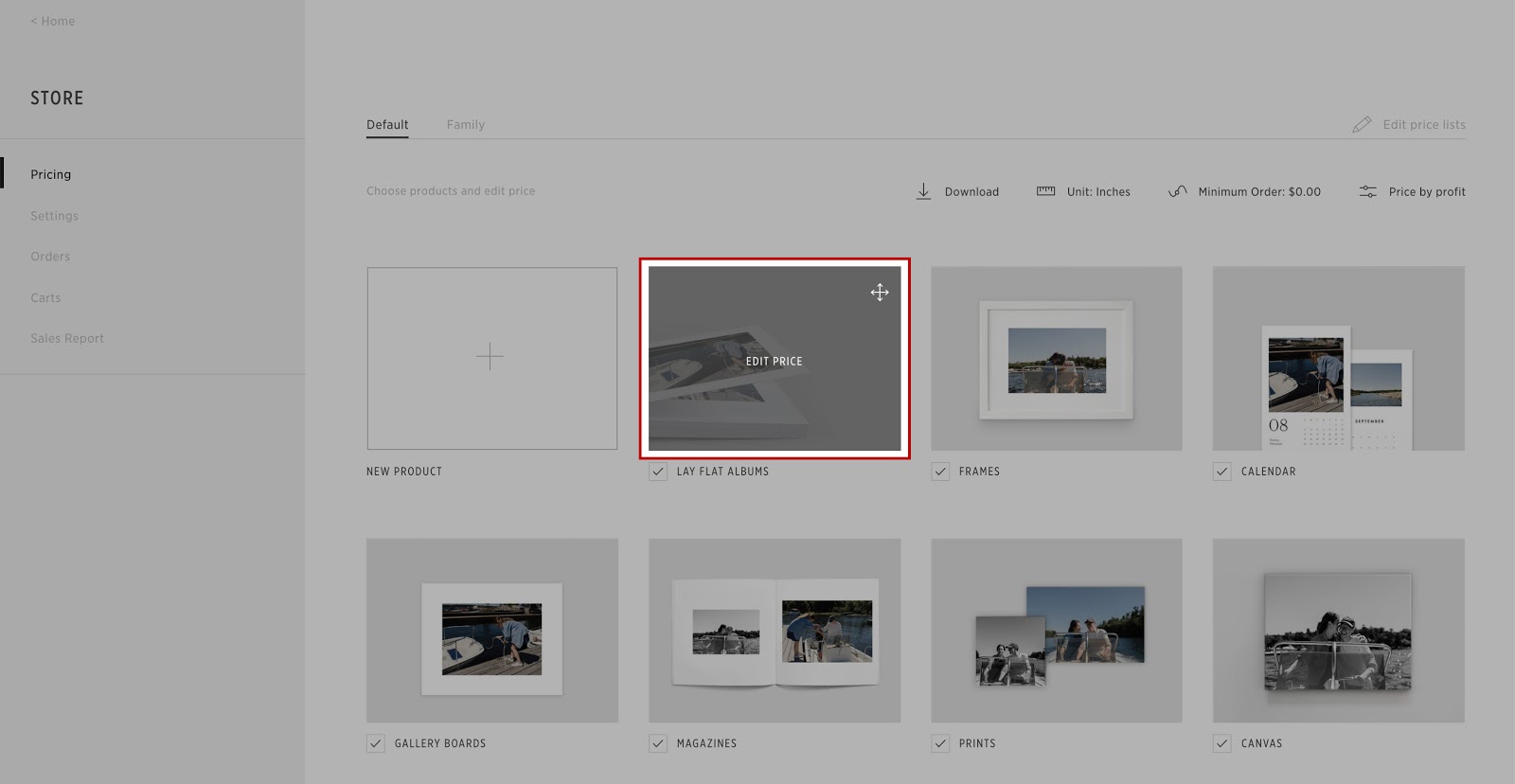Click the Minimum Order: $0.00 setting

tap(1259, 191)
